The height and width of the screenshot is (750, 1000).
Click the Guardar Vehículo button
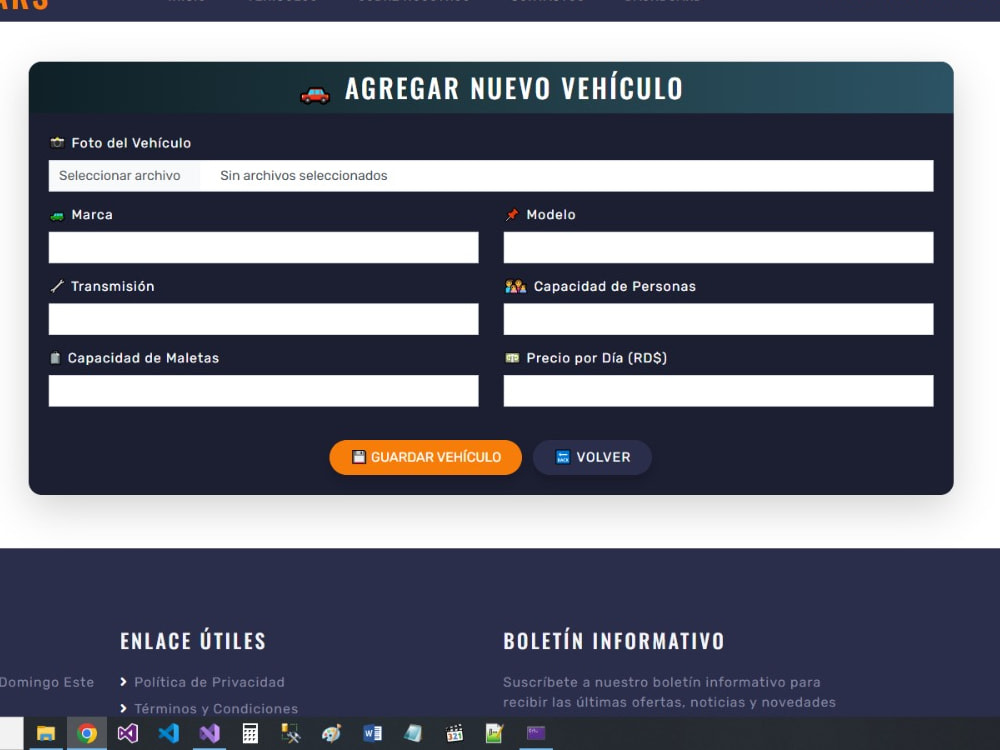coord(425,457)
